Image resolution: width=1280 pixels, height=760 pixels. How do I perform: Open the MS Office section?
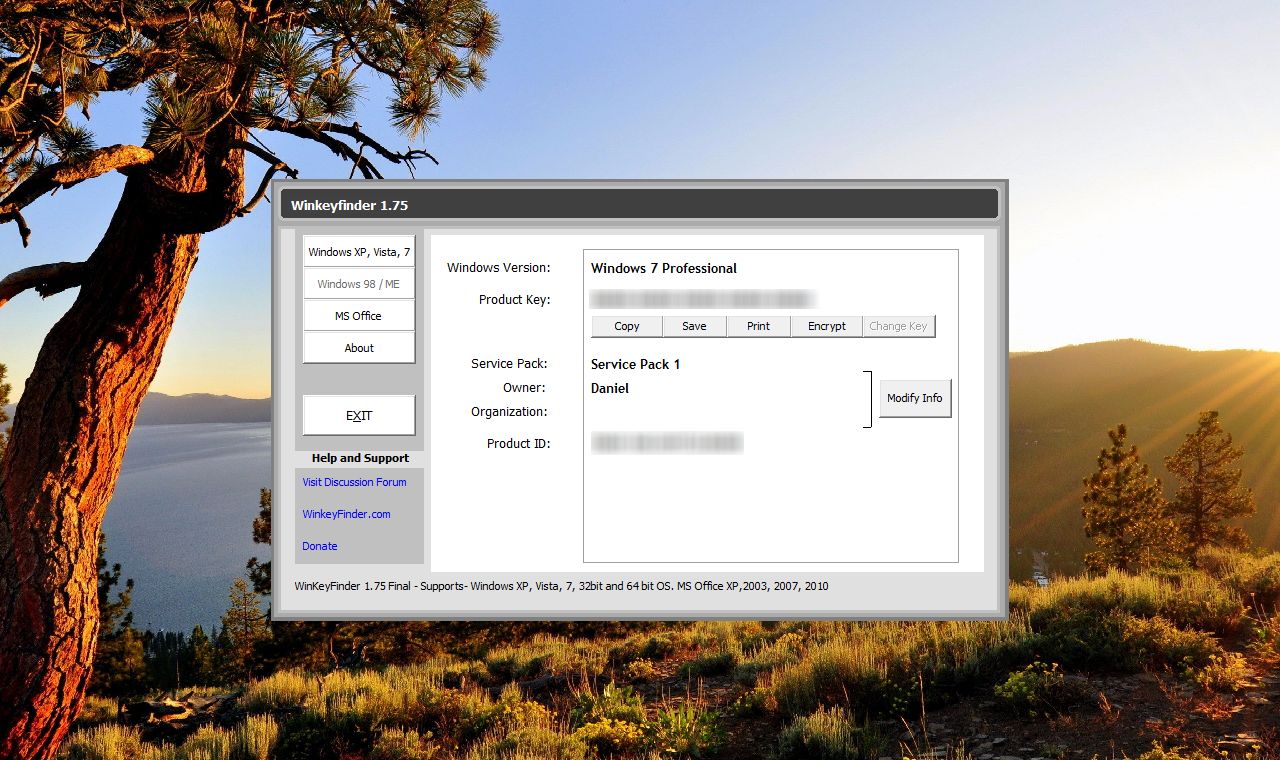(x=359, y=316)
